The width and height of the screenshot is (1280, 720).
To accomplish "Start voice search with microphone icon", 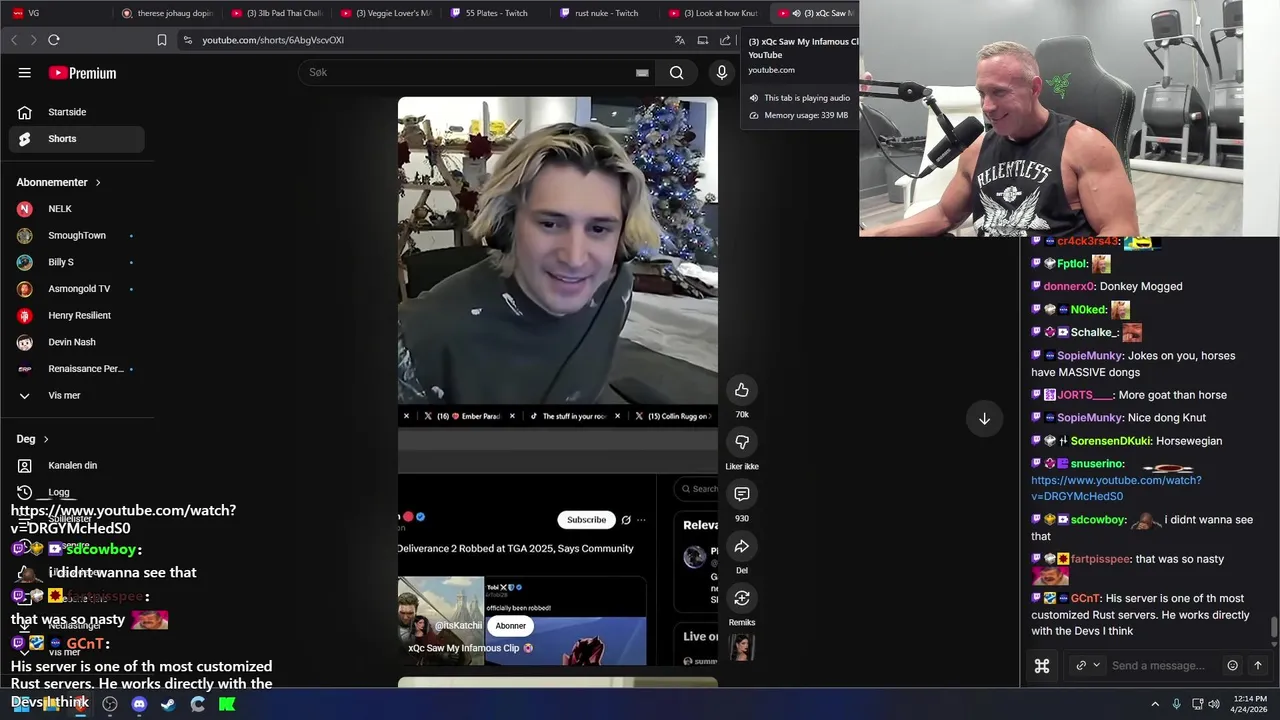I will click(722, 72).
